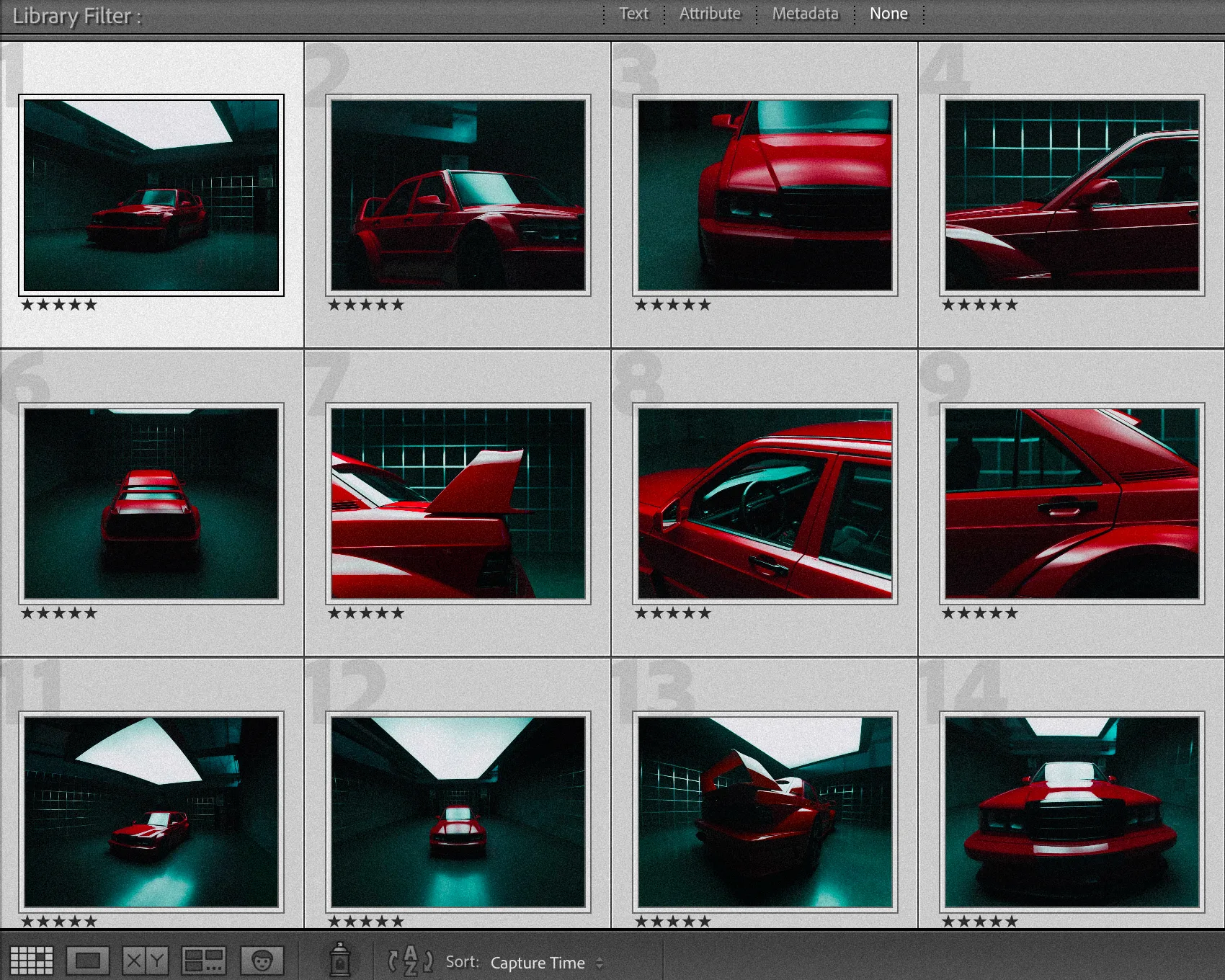The height and width of the screenshot is (980, 1225).
Task: Select the Painter spray can tool
Action: (339, 959)
